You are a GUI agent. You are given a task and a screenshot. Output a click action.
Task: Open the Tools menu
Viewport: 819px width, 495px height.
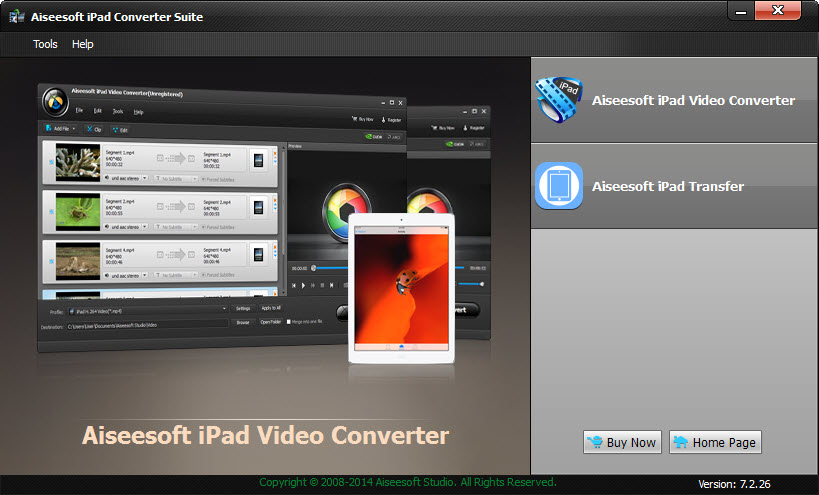pyautogui.click(x=45, y=44)
